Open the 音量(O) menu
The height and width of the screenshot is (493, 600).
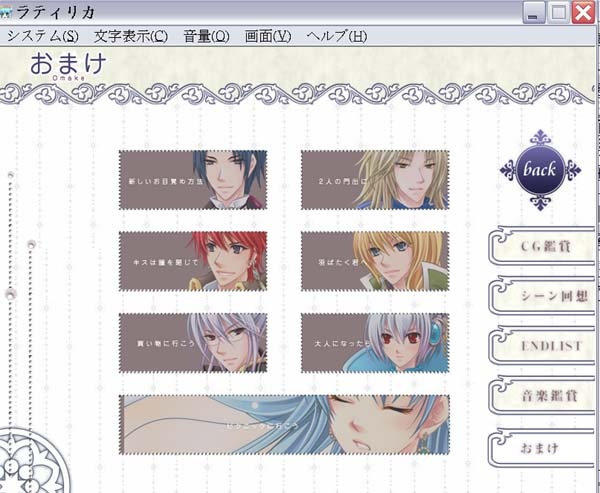pyautogui.click(x=206, y=36)
